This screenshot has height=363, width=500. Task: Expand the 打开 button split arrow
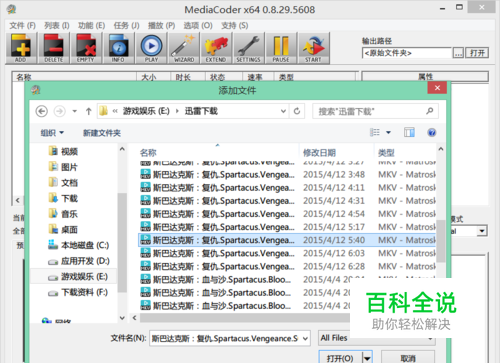pos(367,358)
